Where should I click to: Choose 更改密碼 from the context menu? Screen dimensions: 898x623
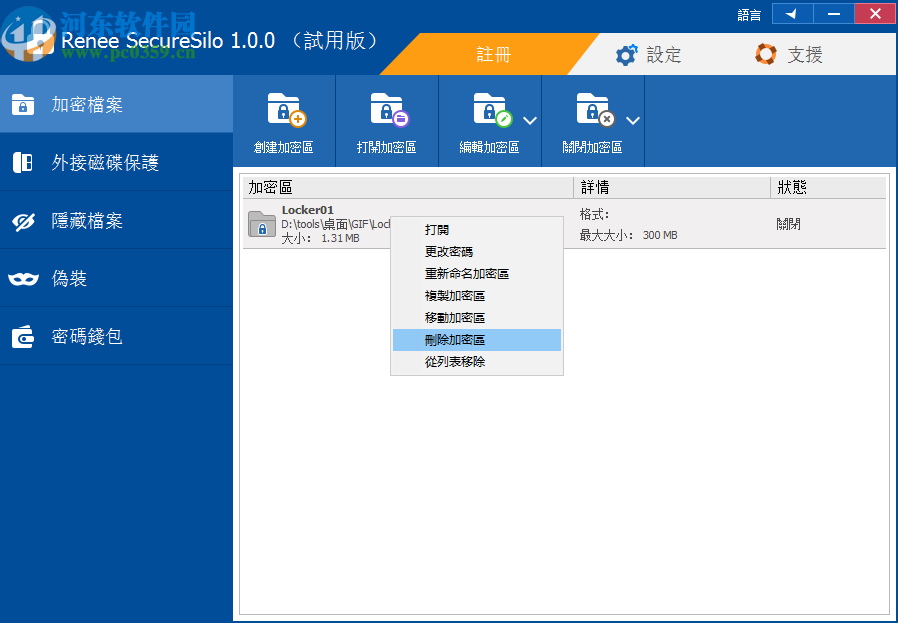[477, 251]
